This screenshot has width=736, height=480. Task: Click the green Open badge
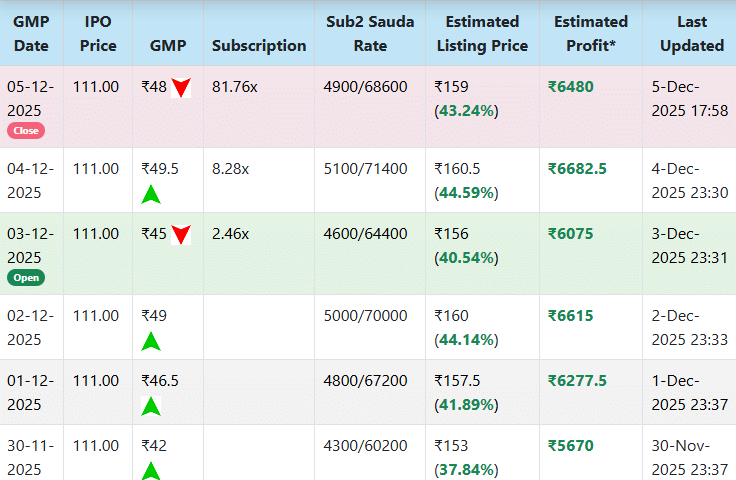(x=26, y=277)
